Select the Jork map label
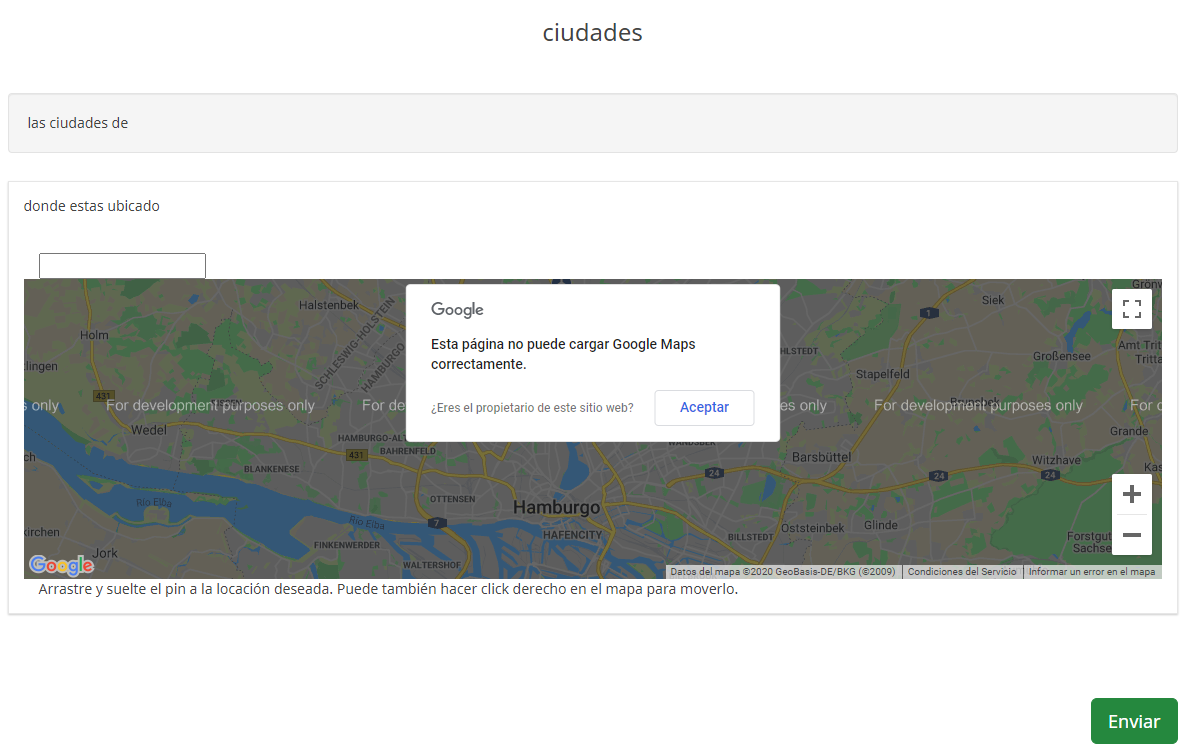The width and height of the screenshot is (1202, 755). click(x=105, y=553)
